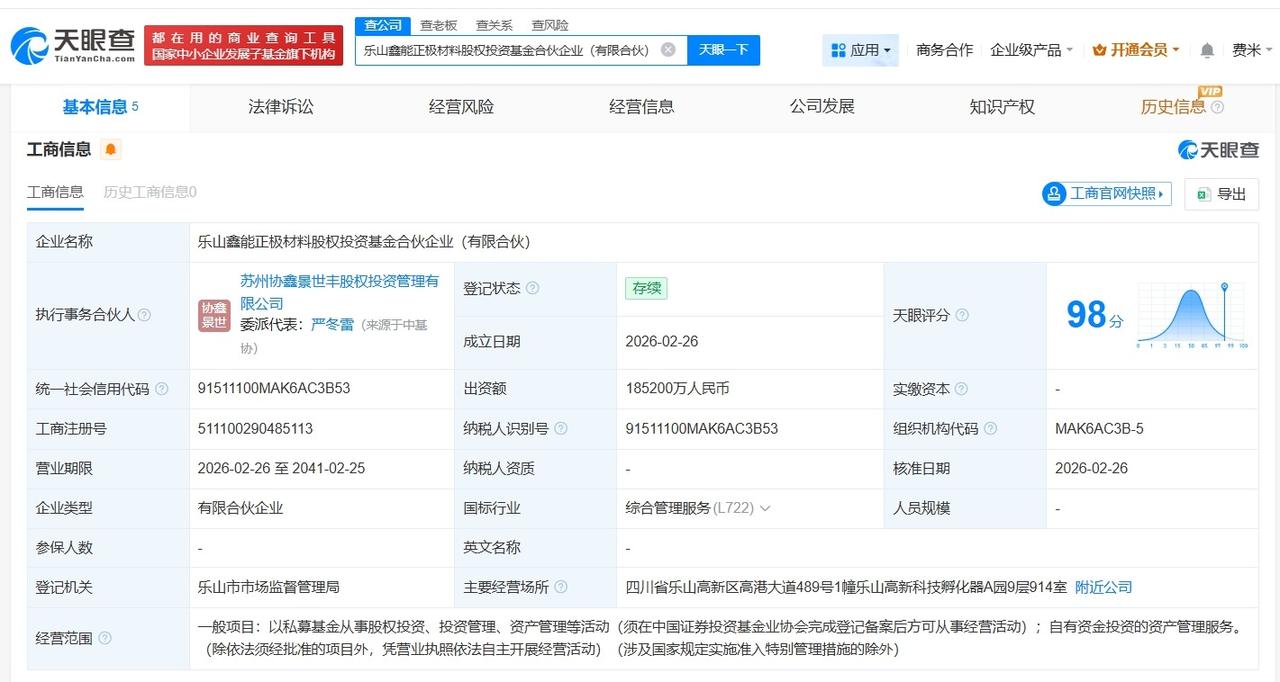The image size is (1280, 682).
Task: Click help icon next to 登记状态
Action: pyautogui.click(x=532, y=288)
